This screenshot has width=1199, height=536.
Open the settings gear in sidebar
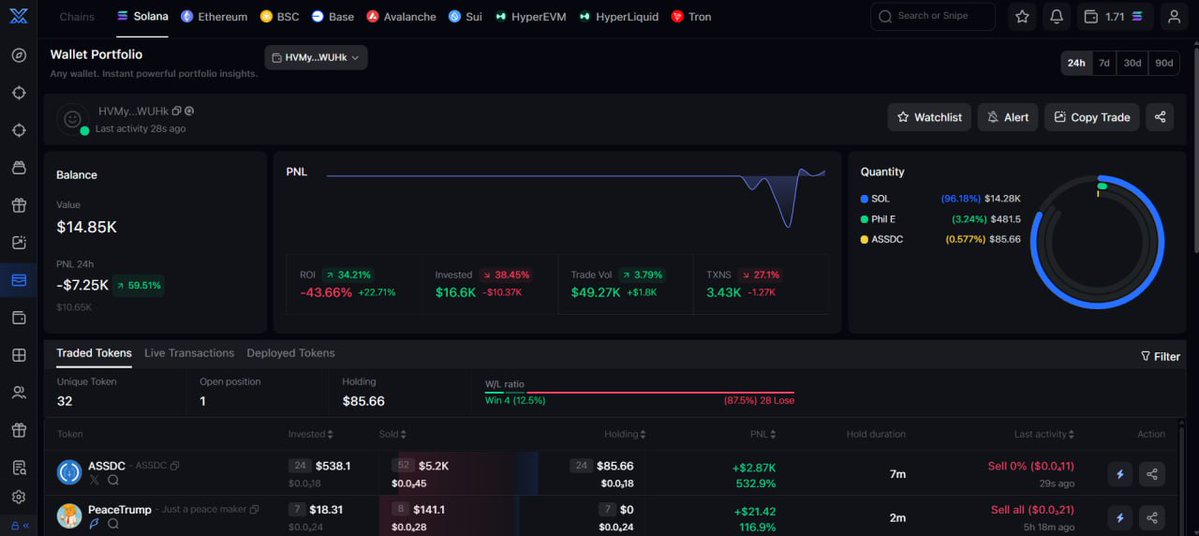tap(19, 497)
